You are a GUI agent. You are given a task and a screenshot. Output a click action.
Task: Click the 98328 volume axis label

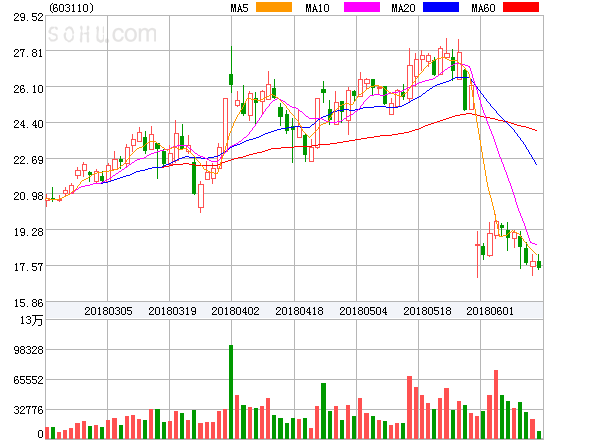click(x=28, y=350)
